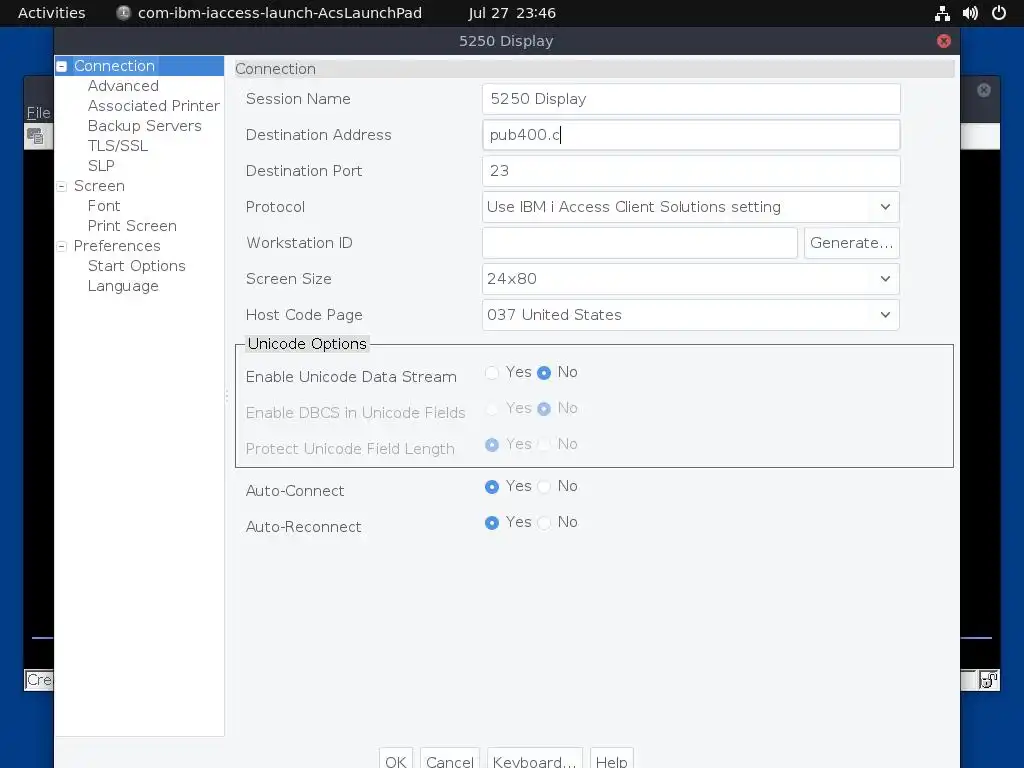The image size is (1024, 768).
Task: Open Associated Printer settings
Action: point(153,106)
